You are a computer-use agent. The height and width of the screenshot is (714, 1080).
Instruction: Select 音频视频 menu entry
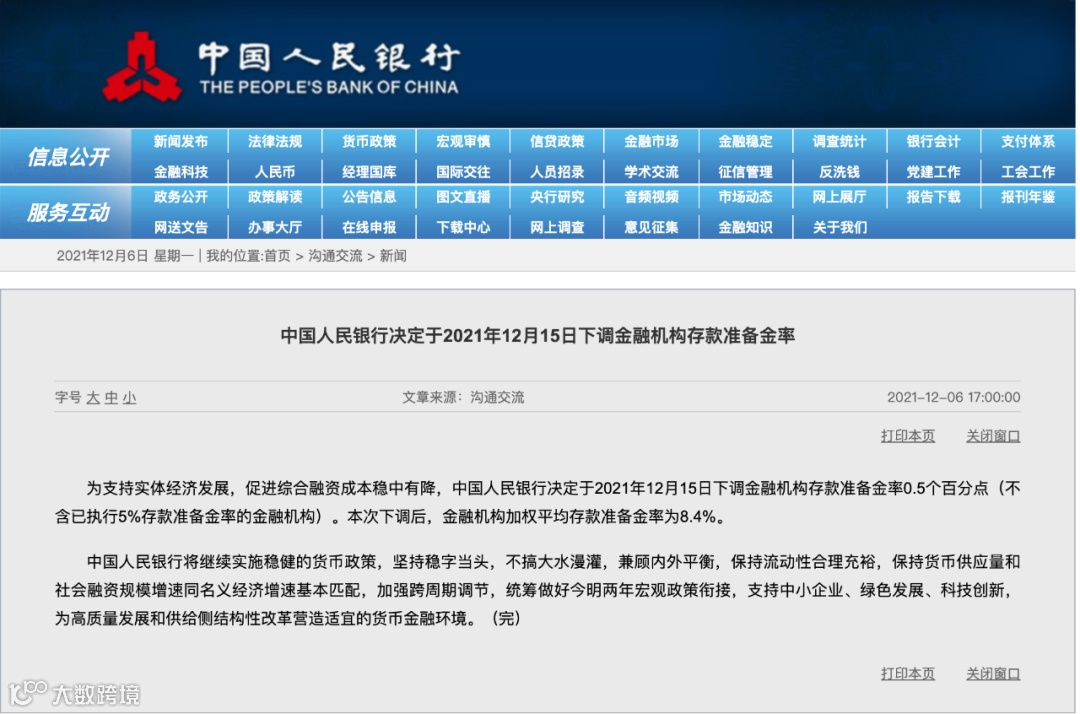(651, 197)
